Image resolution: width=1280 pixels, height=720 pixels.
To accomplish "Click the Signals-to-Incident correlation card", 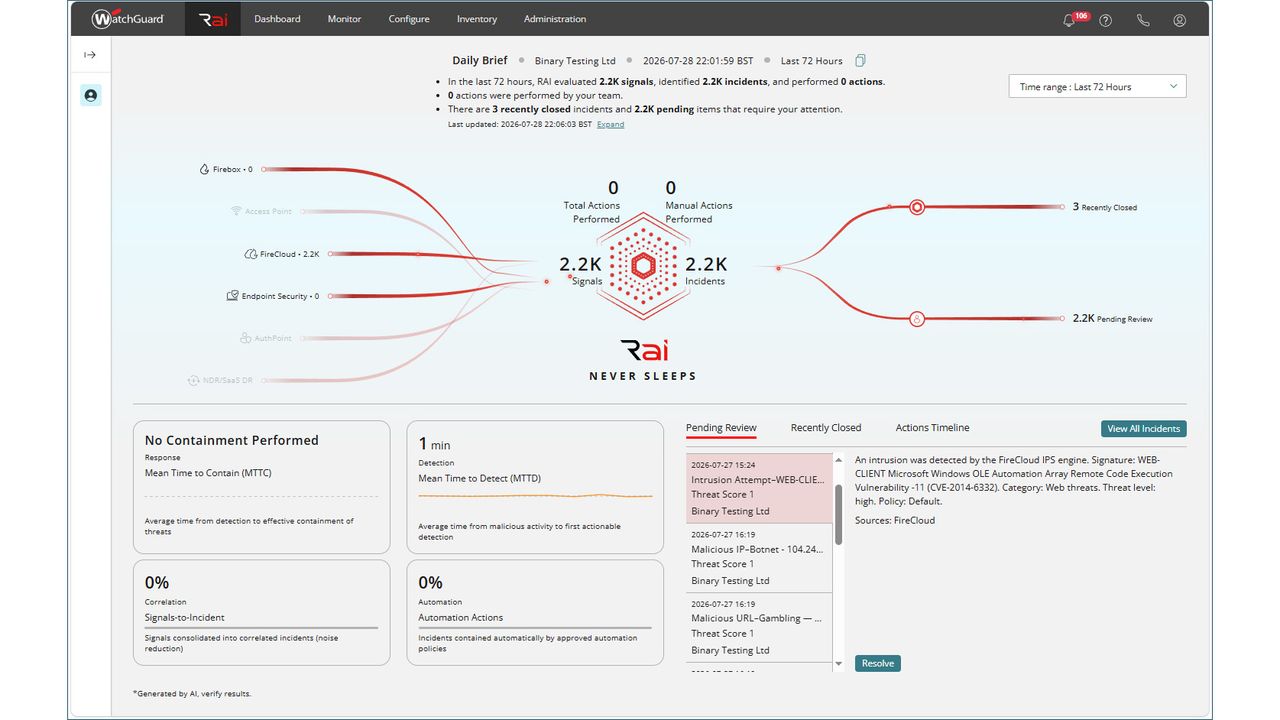I will point(261,612).
